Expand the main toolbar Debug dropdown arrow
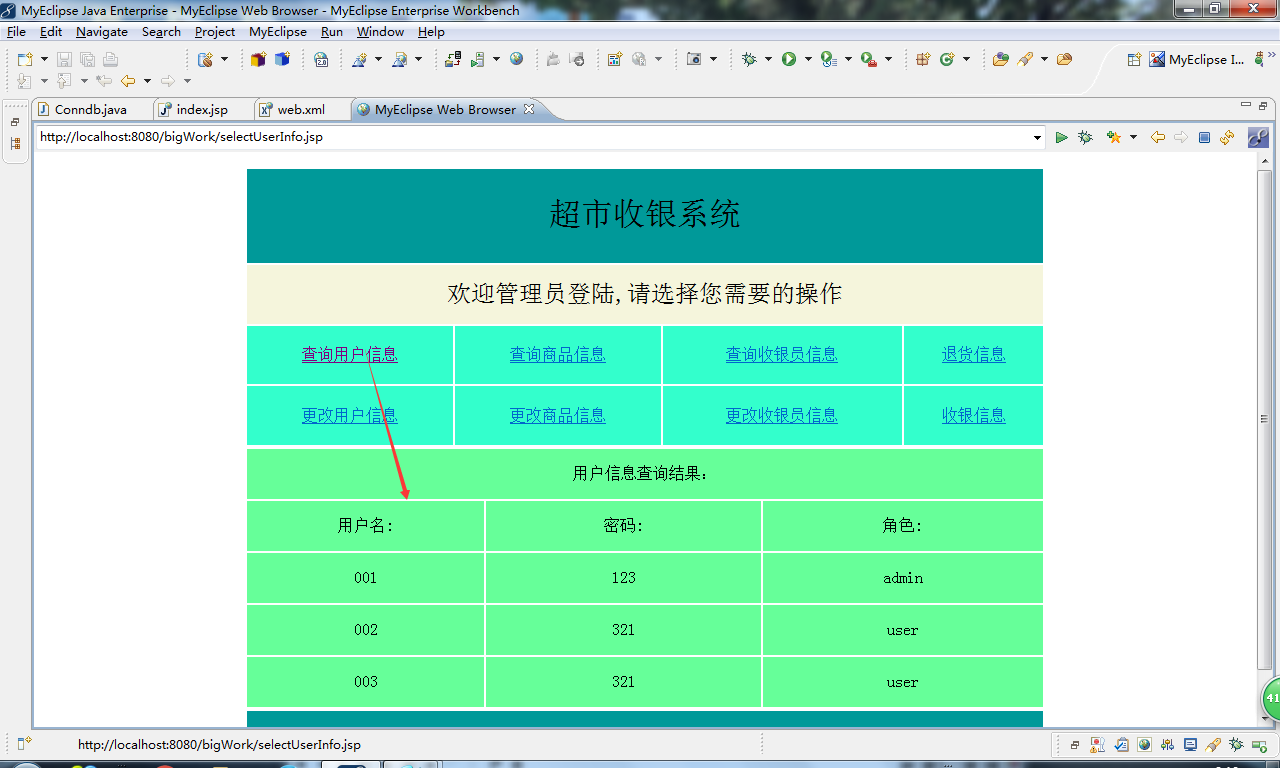 click(768, 60)
